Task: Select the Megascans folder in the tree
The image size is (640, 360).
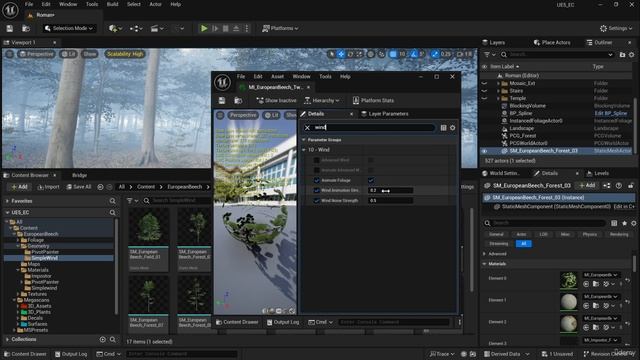Action: (36, 300)
